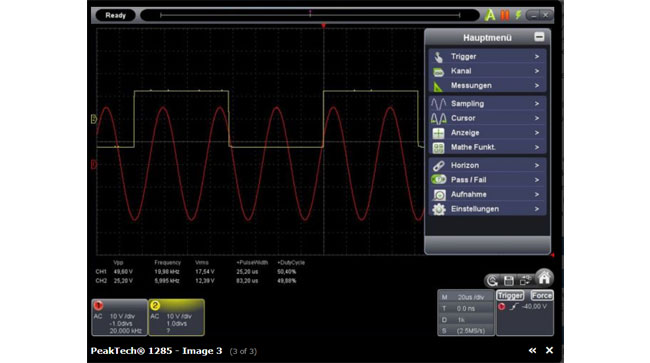650x363 pixels.
Task: Open the Sampling menu entry
Action: pos(488,104)
